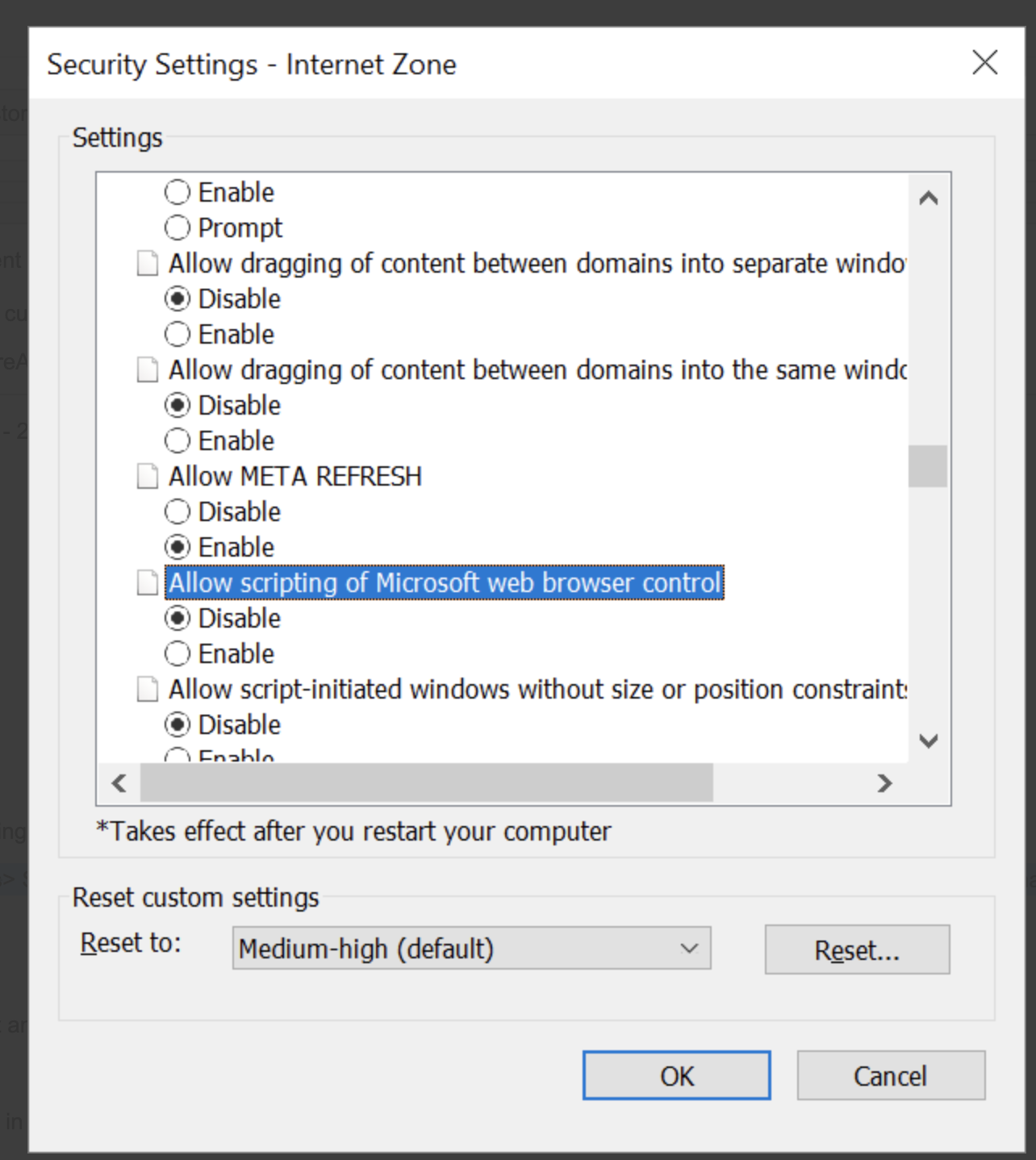This screenshot has width=1036, height=1160.
Task: Cancel the Security Settings dialog
Action: pos(891,1075)
